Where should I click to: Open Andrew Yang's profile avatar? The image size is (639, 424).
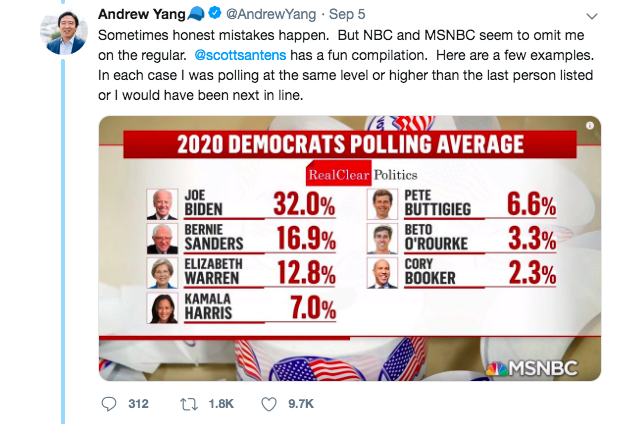(63, 34)
